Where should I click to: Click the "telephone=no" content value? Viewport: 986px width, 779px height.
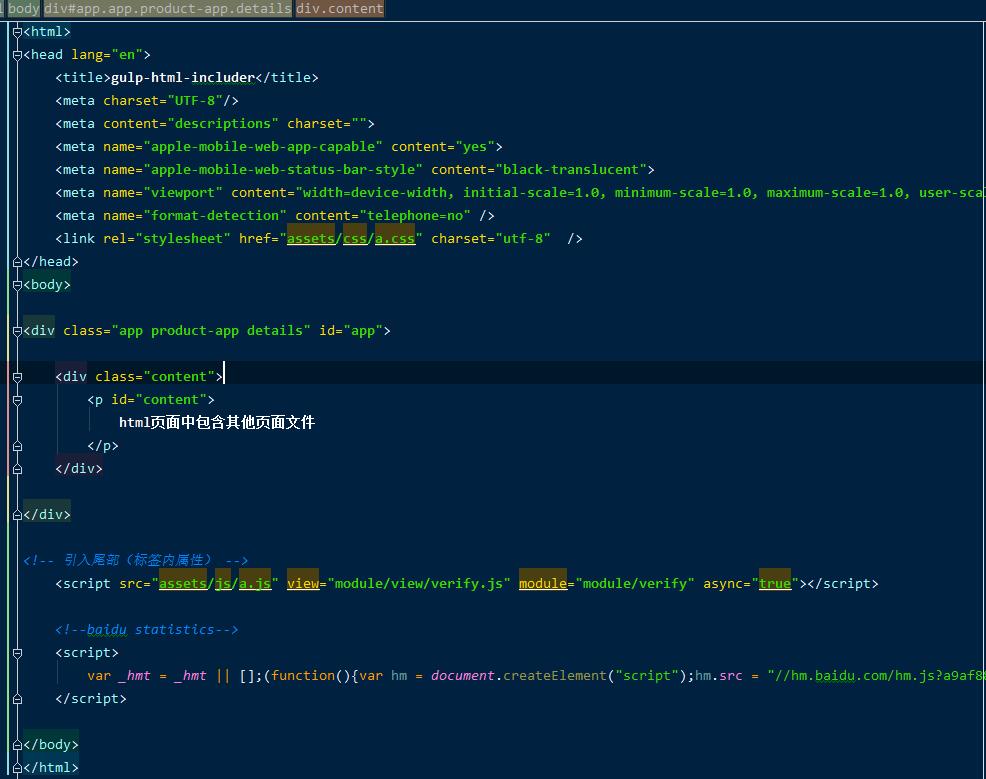415,216
